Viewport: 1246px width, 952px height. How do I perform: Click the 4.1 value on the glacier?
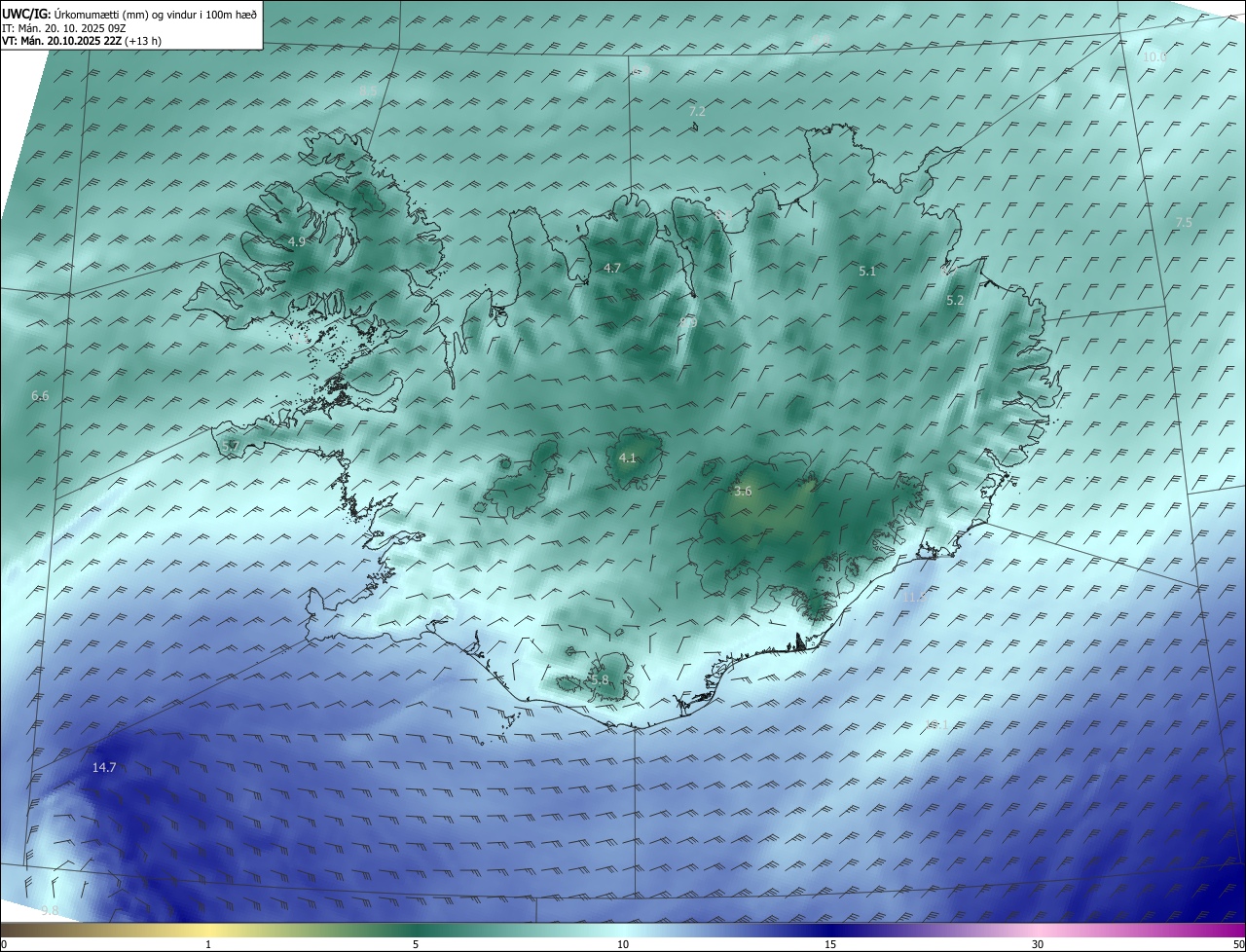[628, 458]
